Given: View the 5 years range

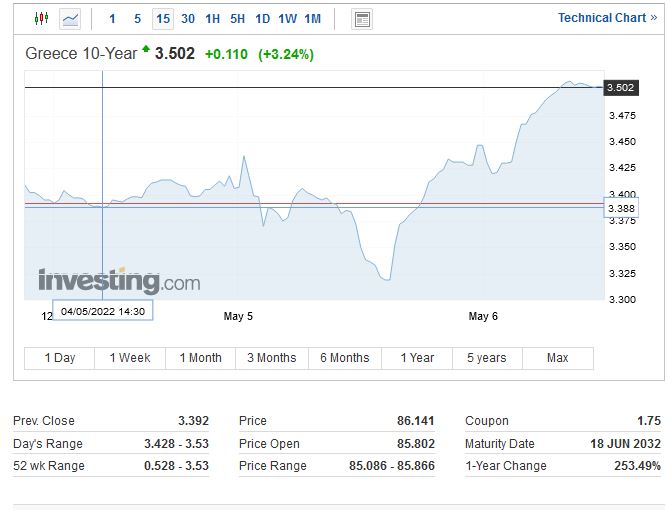Looking at the screenshot, I should [487, 358].
